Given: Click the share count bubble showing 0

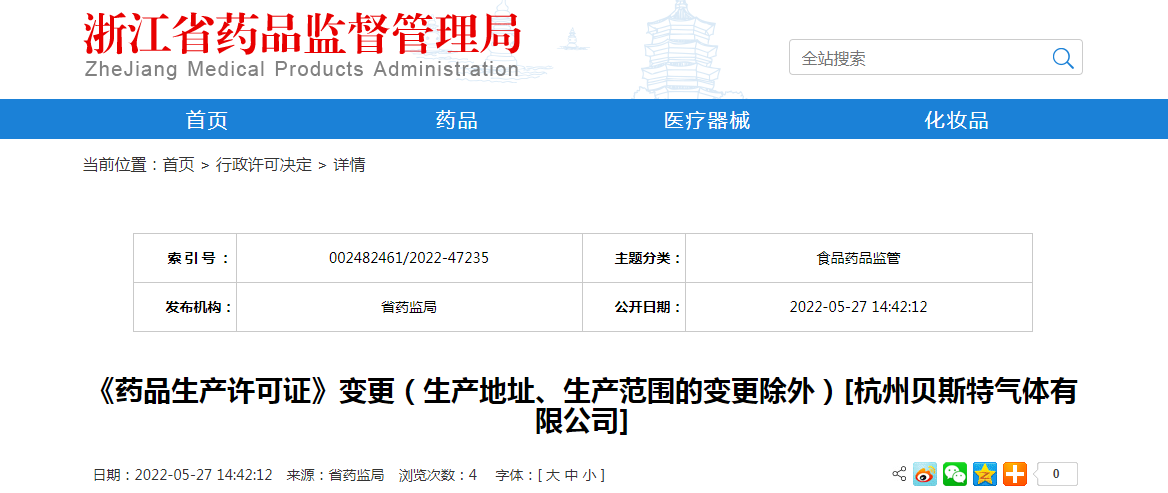Looking at the screenshot, I should coord(1055,474).
